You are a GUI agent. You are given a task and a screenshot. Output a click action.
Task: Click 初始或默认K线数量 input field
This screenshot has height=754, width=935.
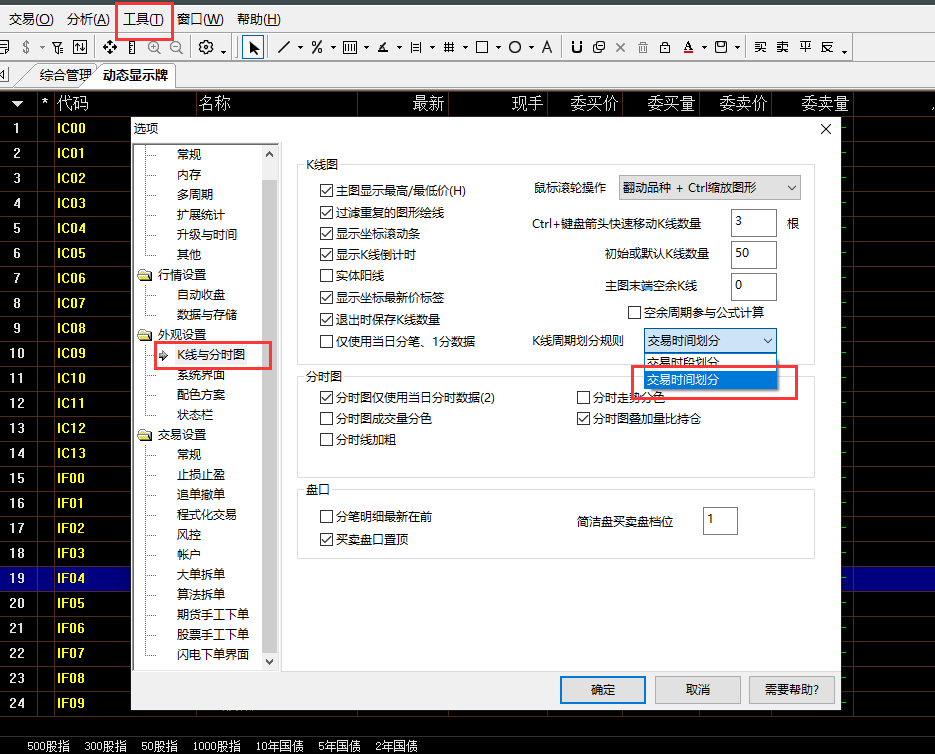(x=754, y=255)
